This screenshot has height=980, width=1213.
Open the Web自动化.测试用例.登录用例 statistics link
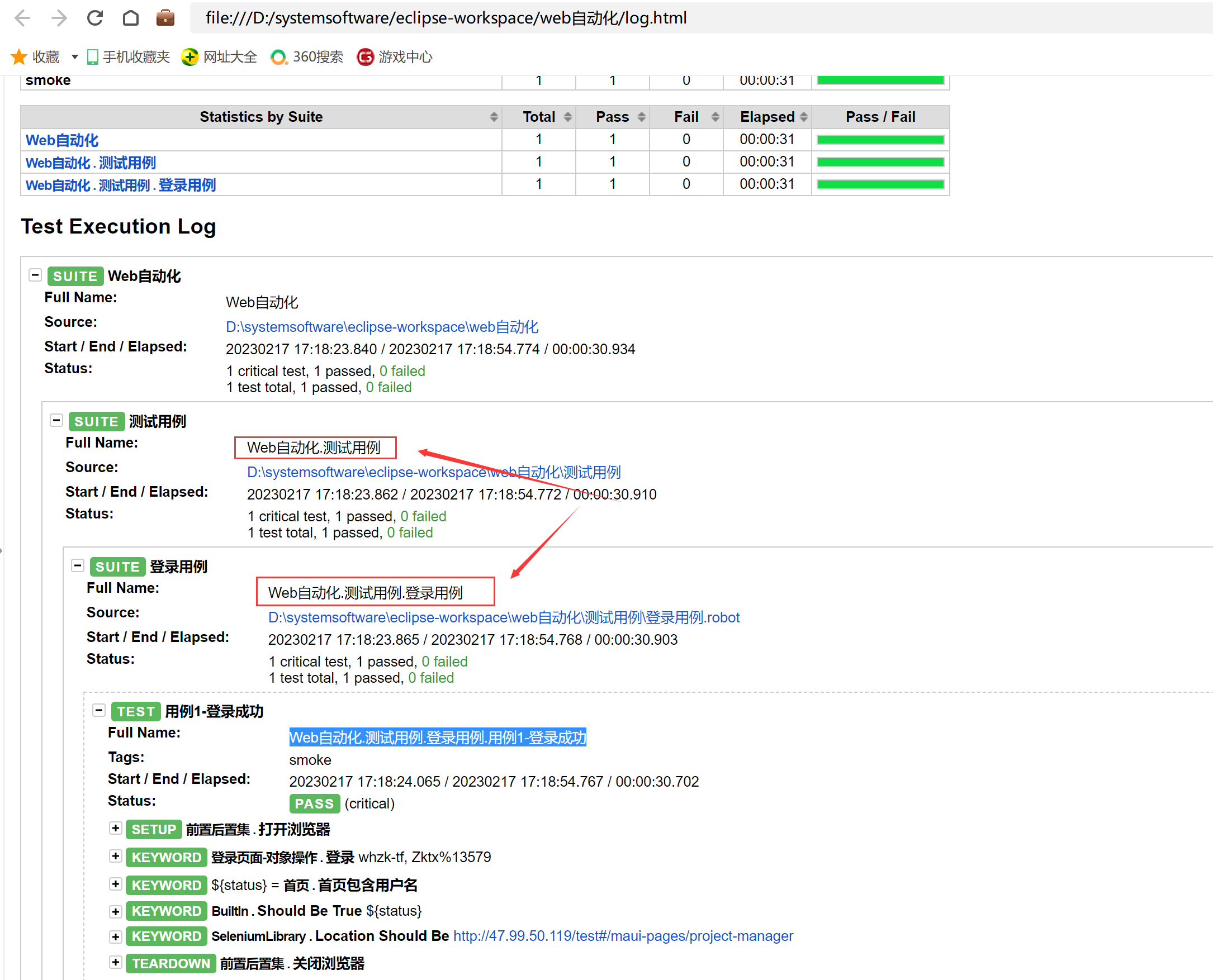tap(120, 185)
